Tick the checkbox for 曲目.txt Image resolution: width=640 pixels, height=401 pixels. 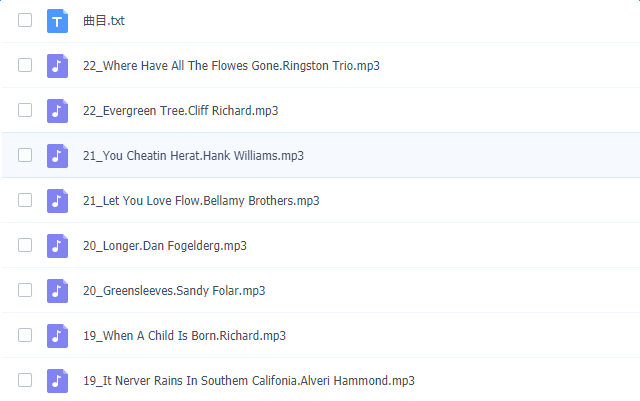coord(25,20)
